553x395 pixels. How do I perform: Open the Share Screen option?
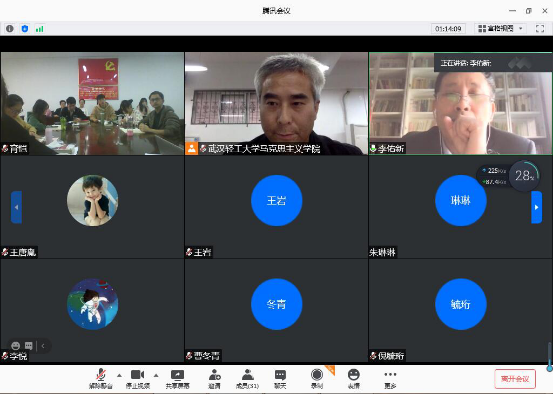[x=177, y=379]
